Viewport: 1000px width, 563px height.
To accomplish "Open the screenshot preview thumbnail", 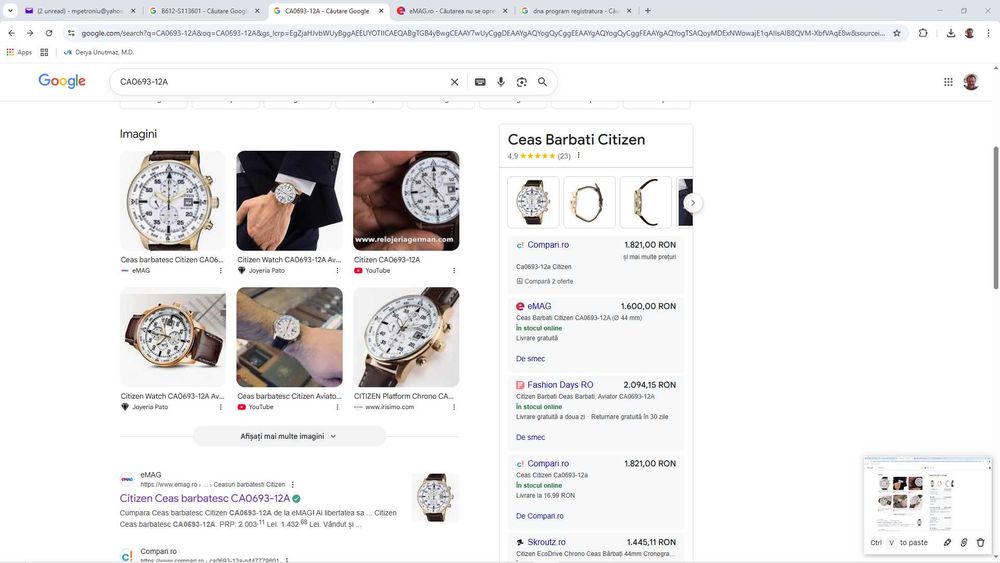I will 927,496.
